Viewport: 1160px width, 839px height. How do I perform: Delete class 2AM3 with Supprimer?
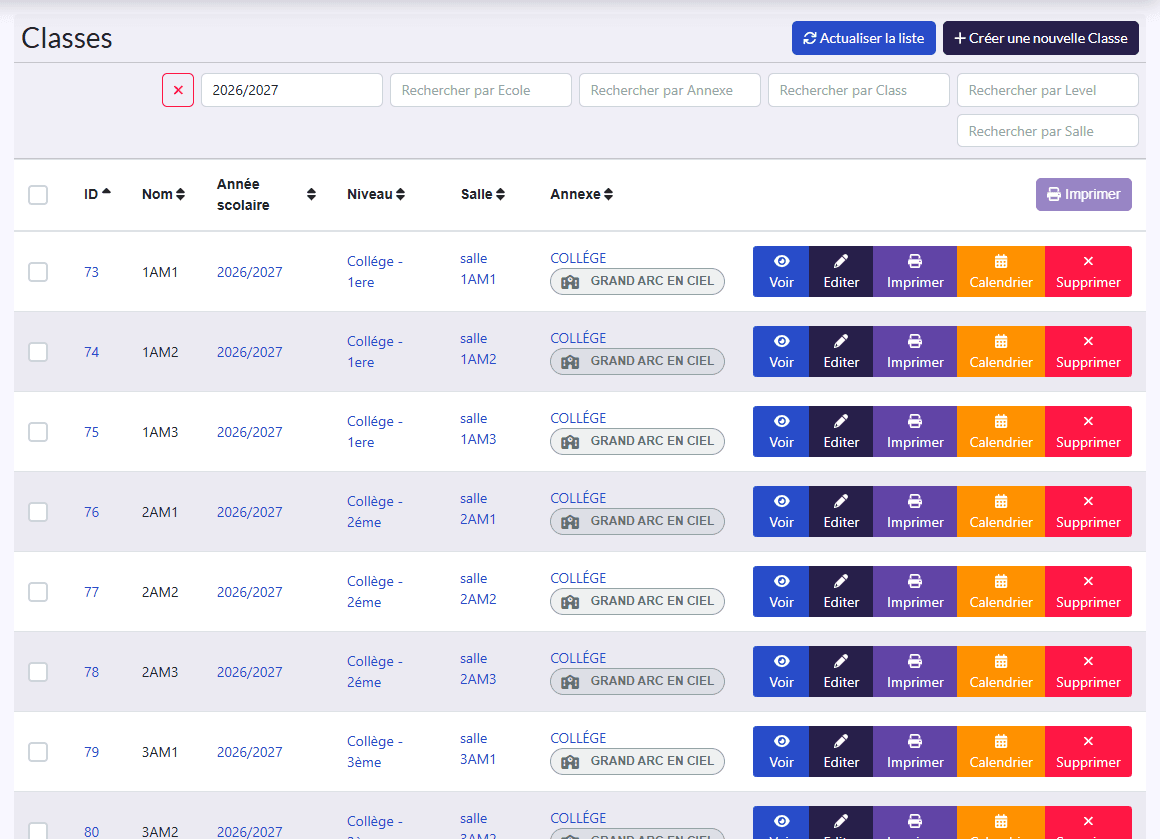pyautogui.click(x=1088, y=671)
